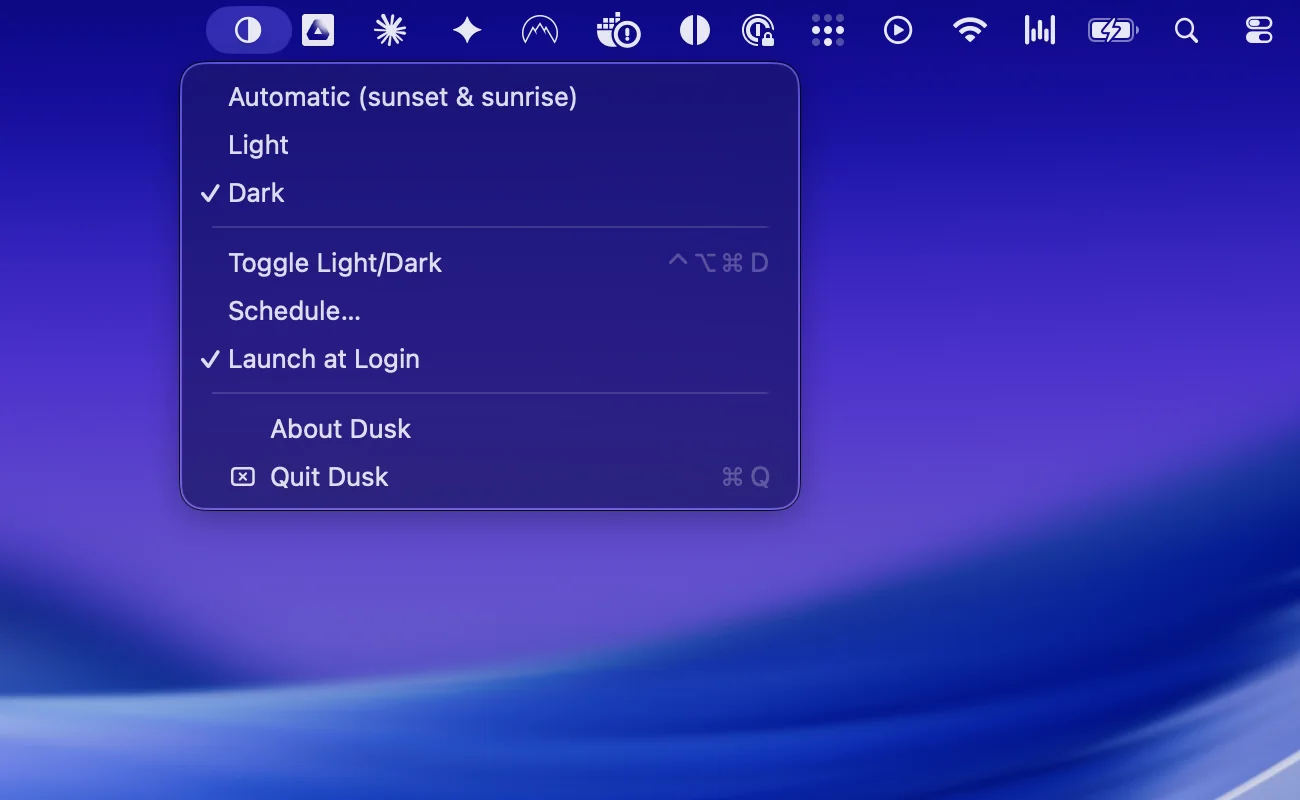Choose Quit Dusk from the menu
The height and width of the screenshot is (800, 1300).
[490, 477]
